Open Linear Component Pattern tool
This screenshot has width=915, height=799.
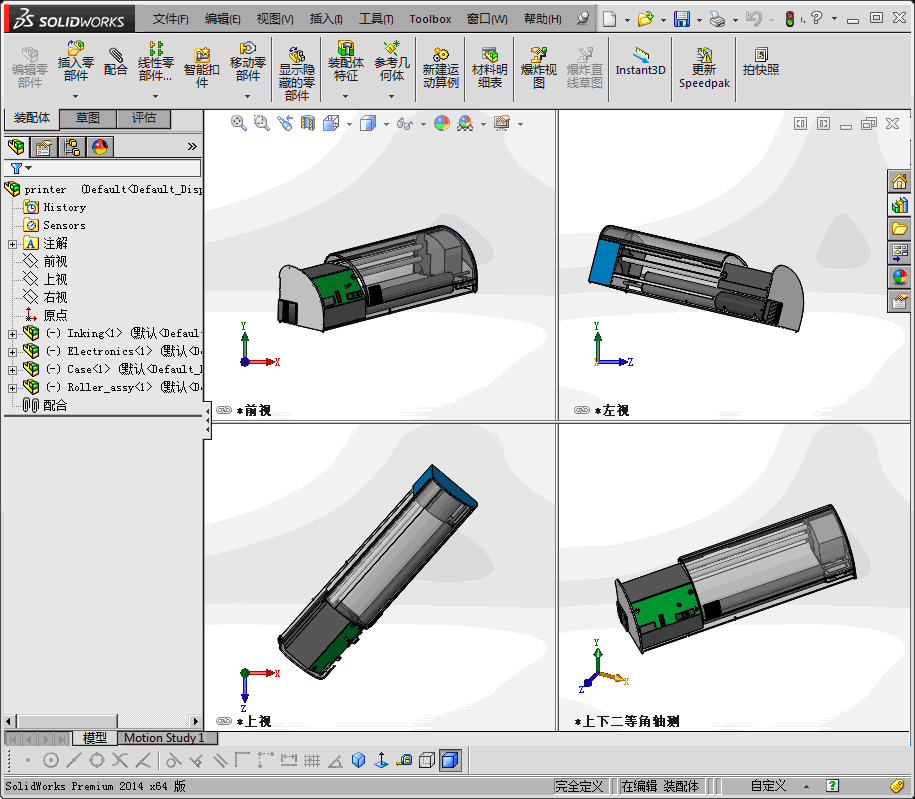[155, 62]
